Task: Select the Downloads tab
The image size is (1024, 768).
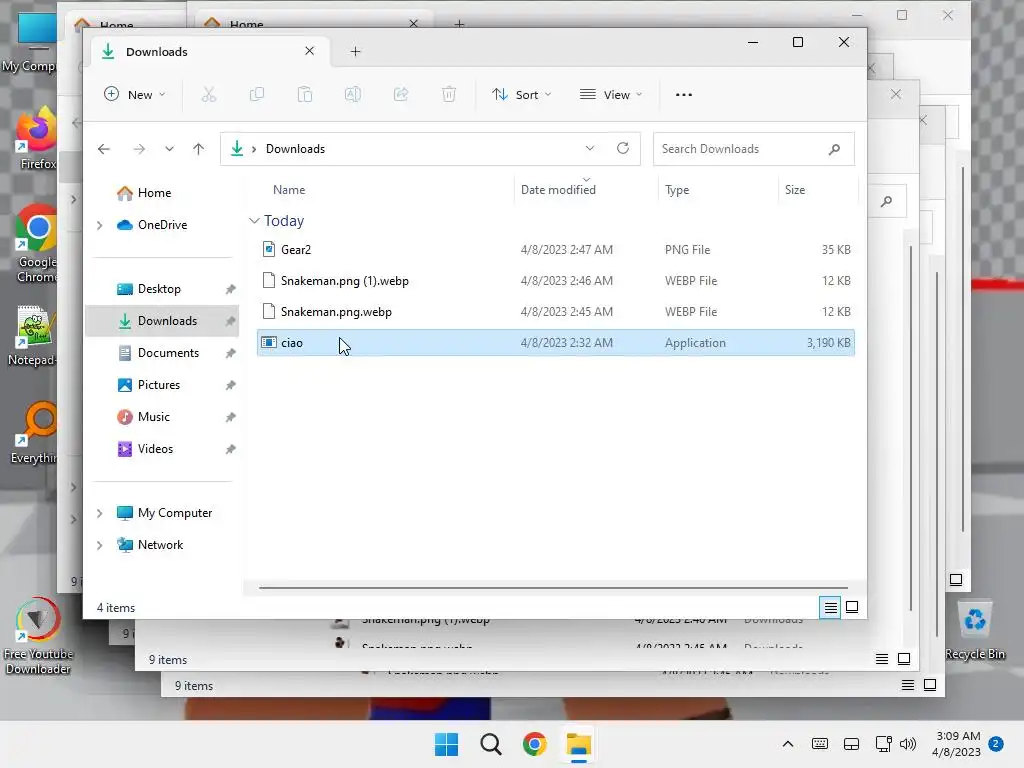Action: click(x=208, y=52)
